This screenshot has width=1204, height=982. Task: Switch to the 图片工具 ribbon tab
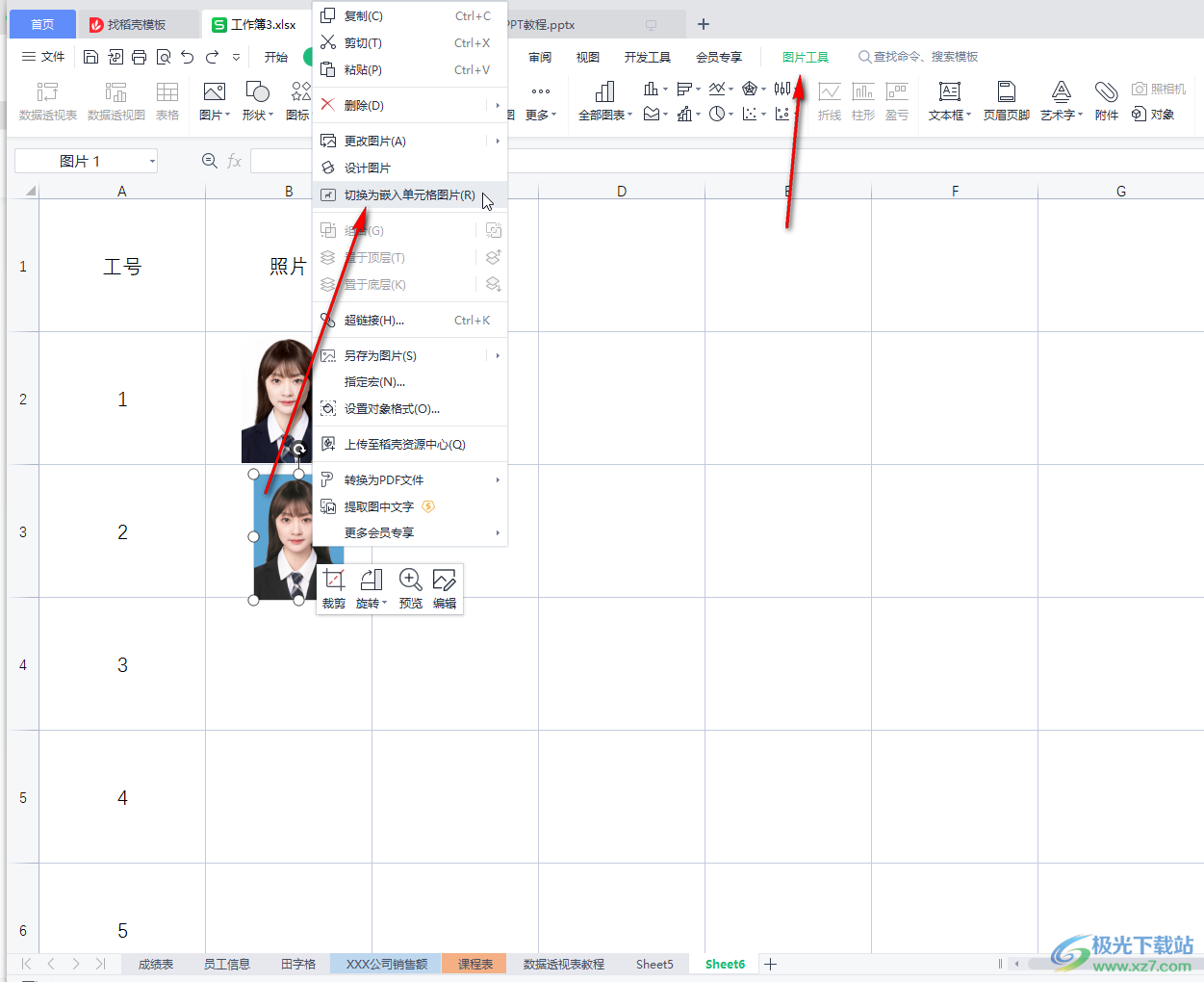click(806, 57)
